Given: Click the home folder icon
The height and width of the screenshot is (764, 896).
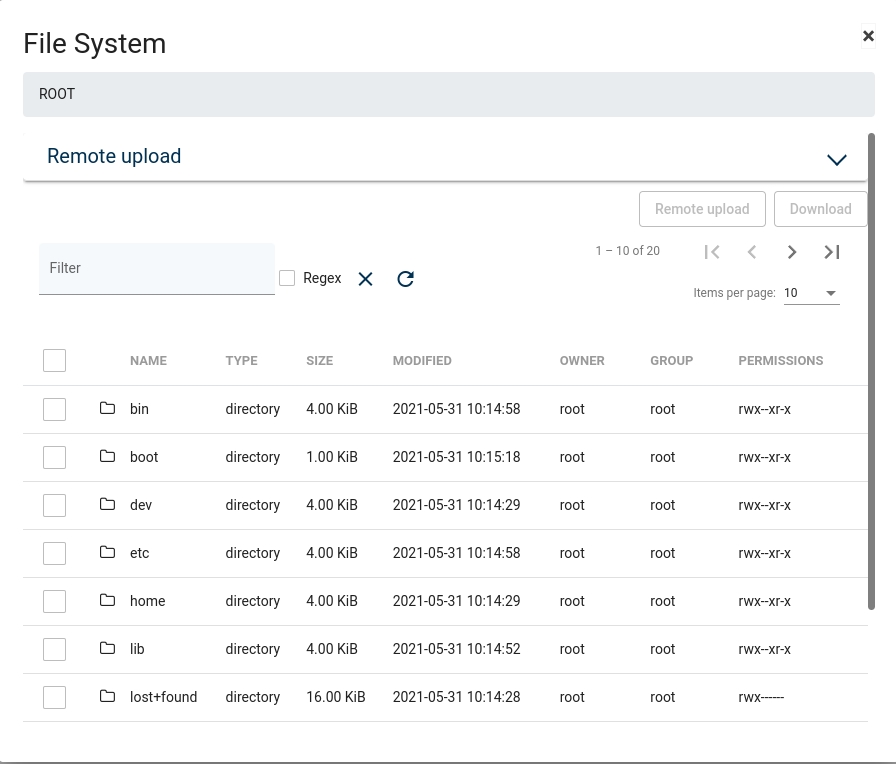Looking at the screenshot, I should click(108, 601).
